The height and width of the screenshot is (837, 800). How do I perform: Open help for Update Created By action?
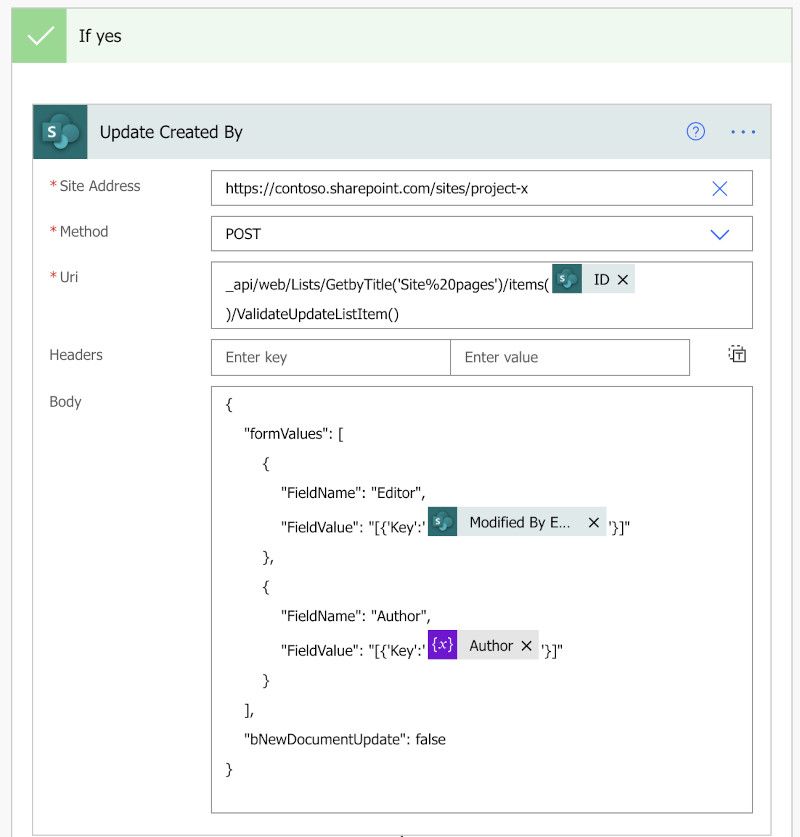(695, 131)
